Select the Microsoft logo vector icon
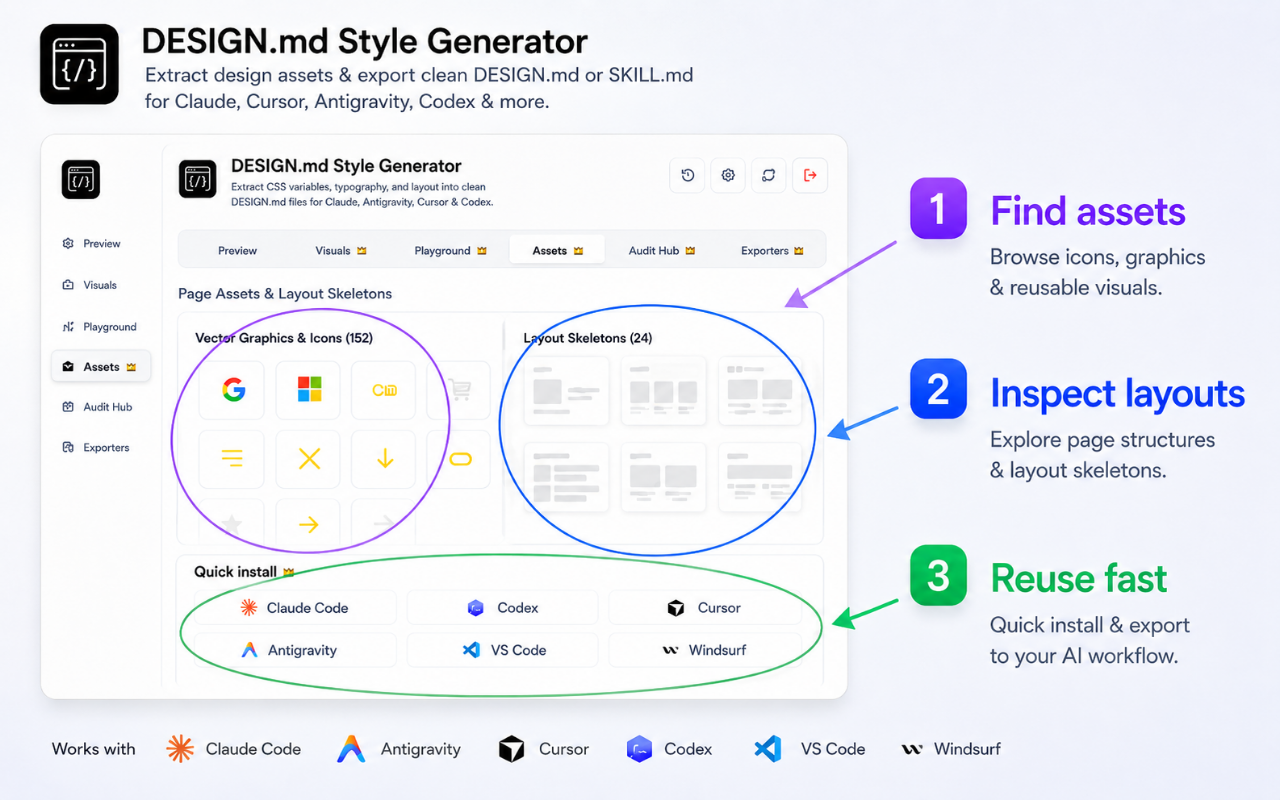Viewport: 1280px width, 800px height. (309, 390)
